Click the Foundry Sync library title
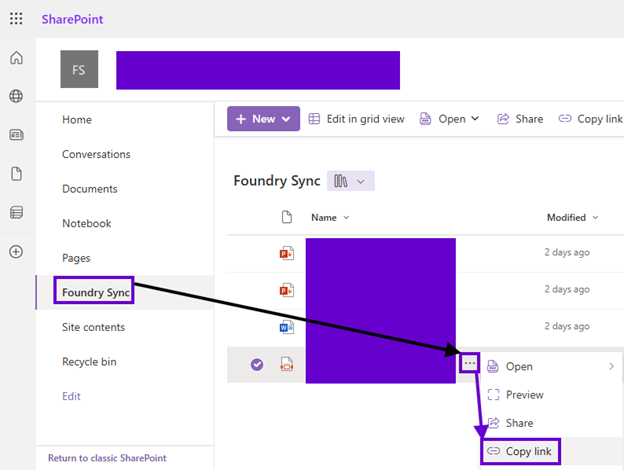 [277, 181]
